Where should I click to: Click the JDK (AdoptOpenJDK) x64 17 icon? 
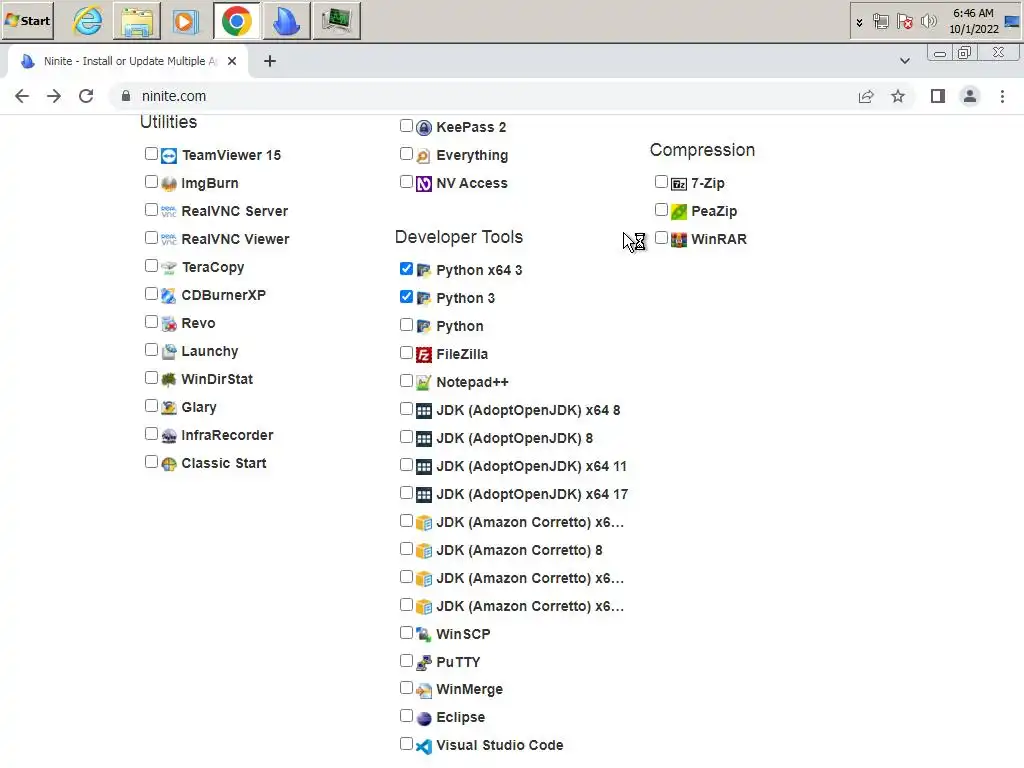point(424,494)
